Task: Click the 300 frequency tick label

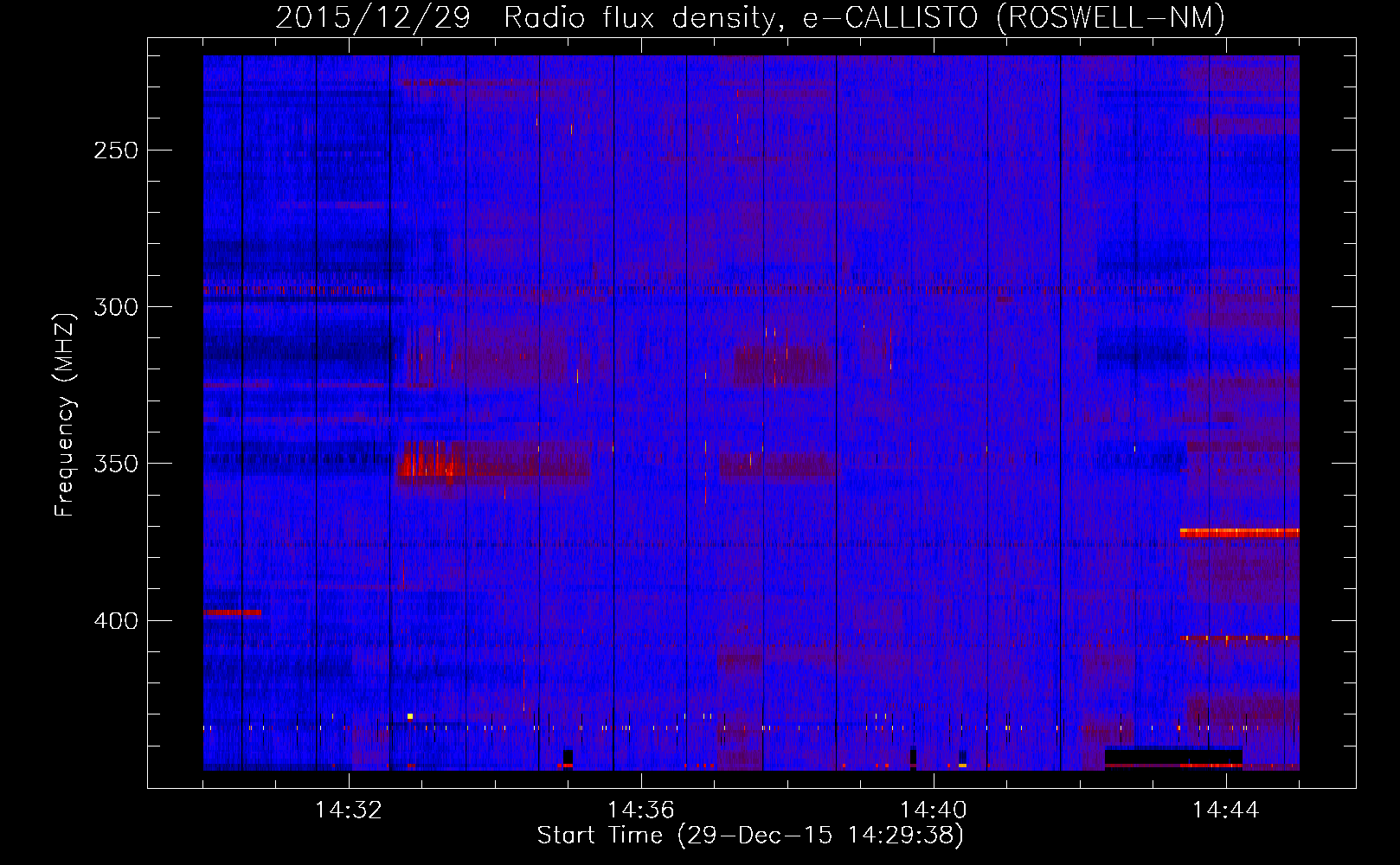Action: [x=116, y=307]
